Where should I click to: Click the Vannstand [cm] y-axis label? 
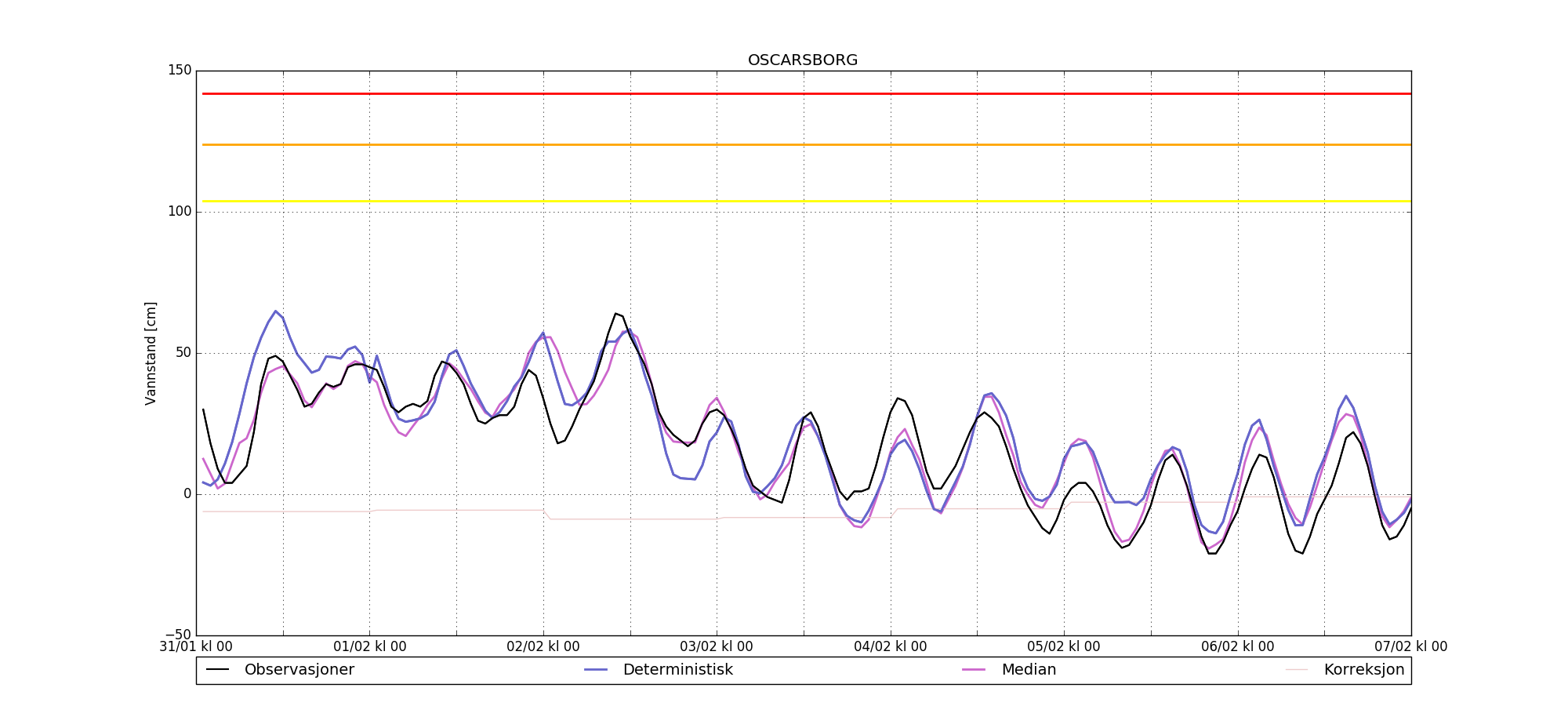(151, 353)
